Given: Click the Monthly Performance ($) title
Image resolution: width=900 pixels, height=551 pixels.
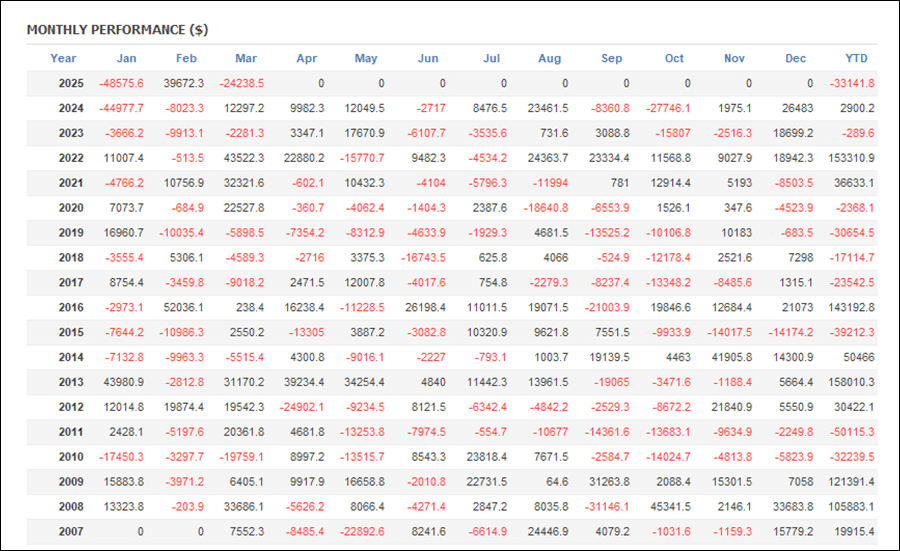Looking at the screenshot, I should pyautogui.click(x=117, y=30).
